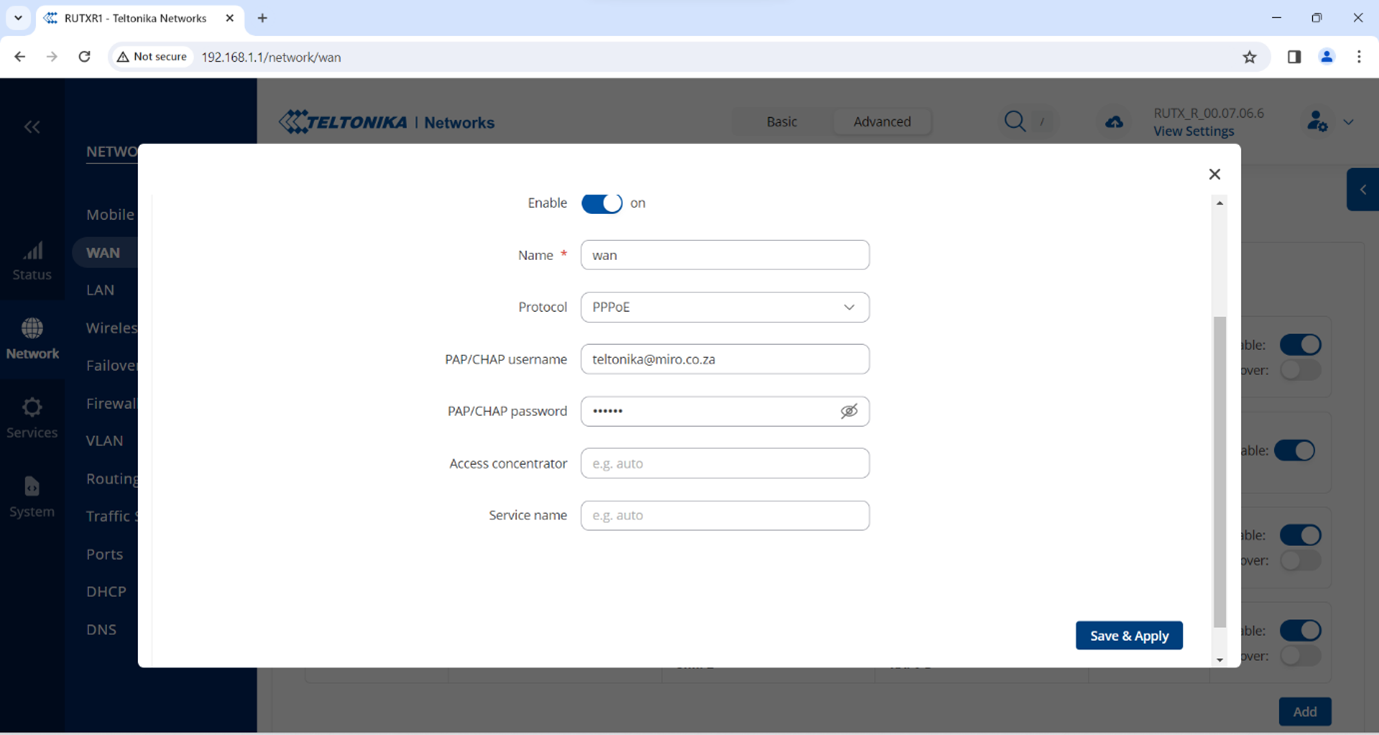Screen dimensions: 1379x735
Task: Open the user settings profile icon
Action: (x=1317, y=122)
